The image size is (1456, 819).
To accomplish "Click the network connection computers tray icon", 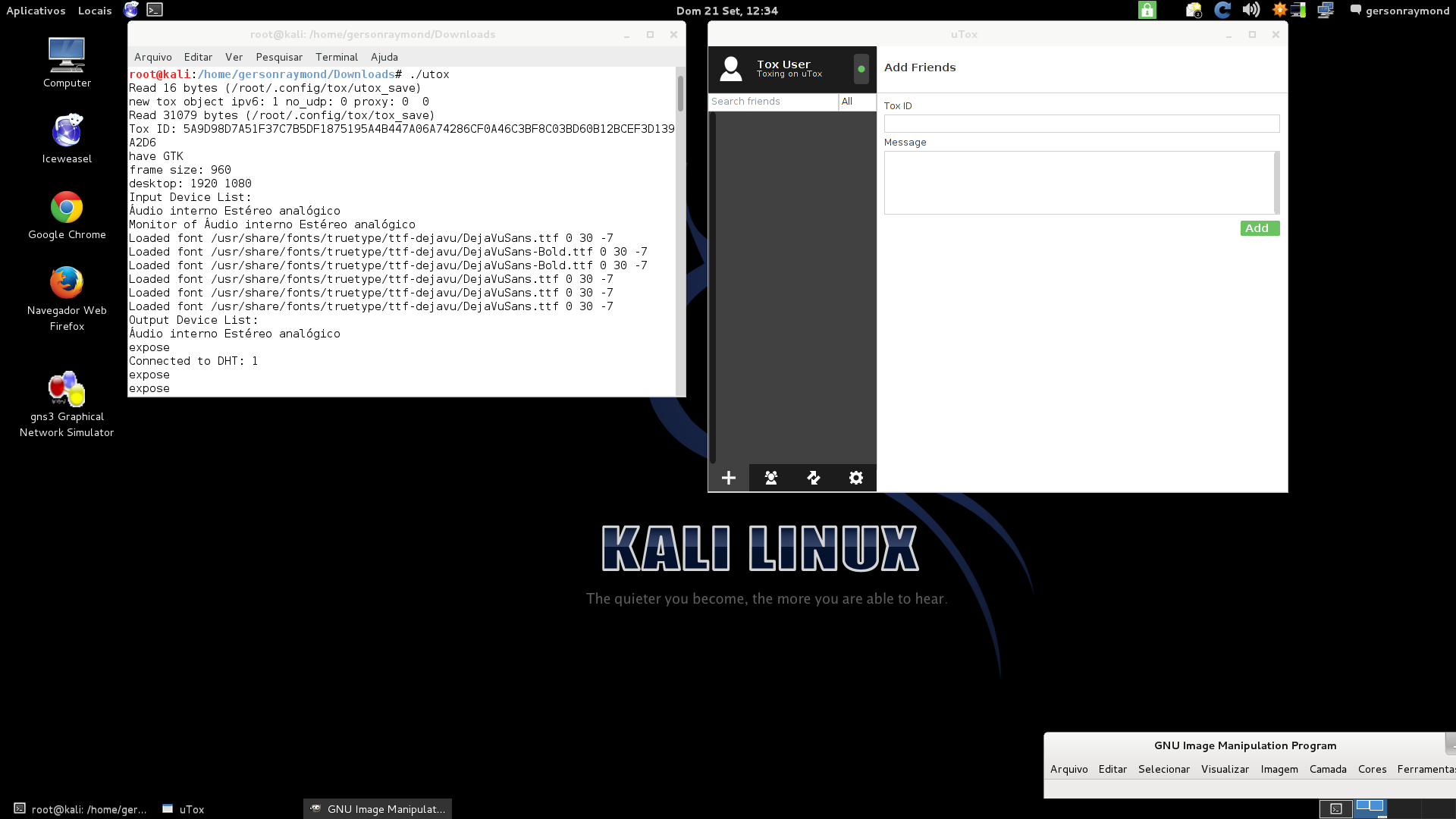I will coord(1326,10).
